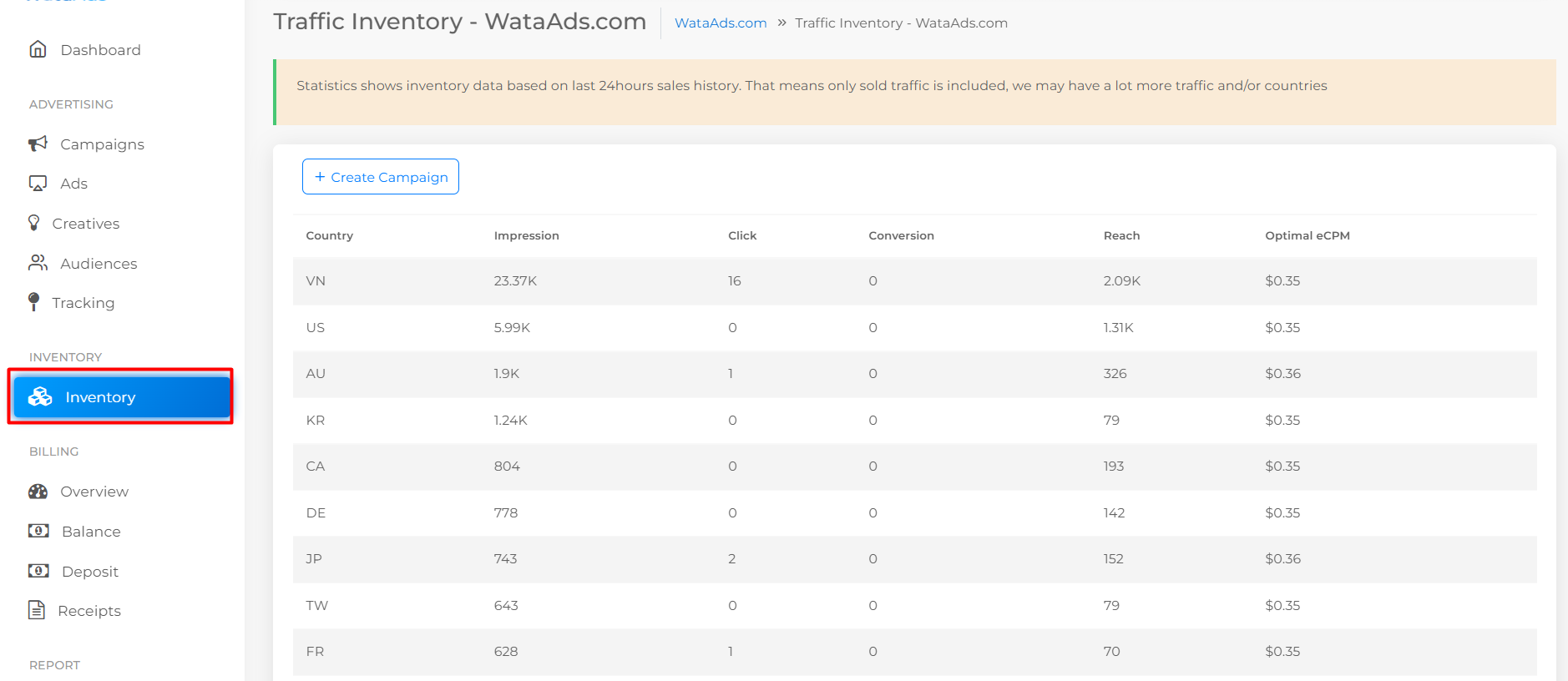Navigate to Audiences
The image size is (1568, 681).
[x=99, y=264]
